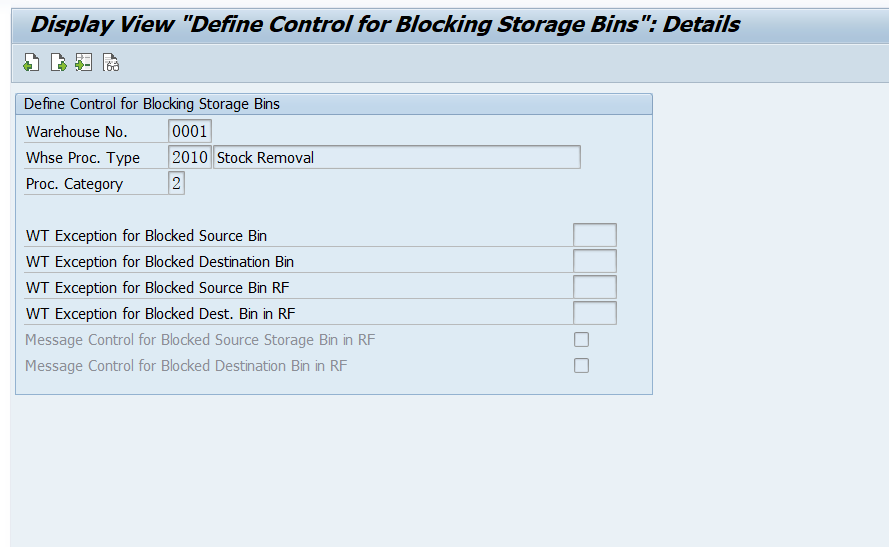Select the WT Exception for Blocked Source Bin field

click(x=594, y=236)
